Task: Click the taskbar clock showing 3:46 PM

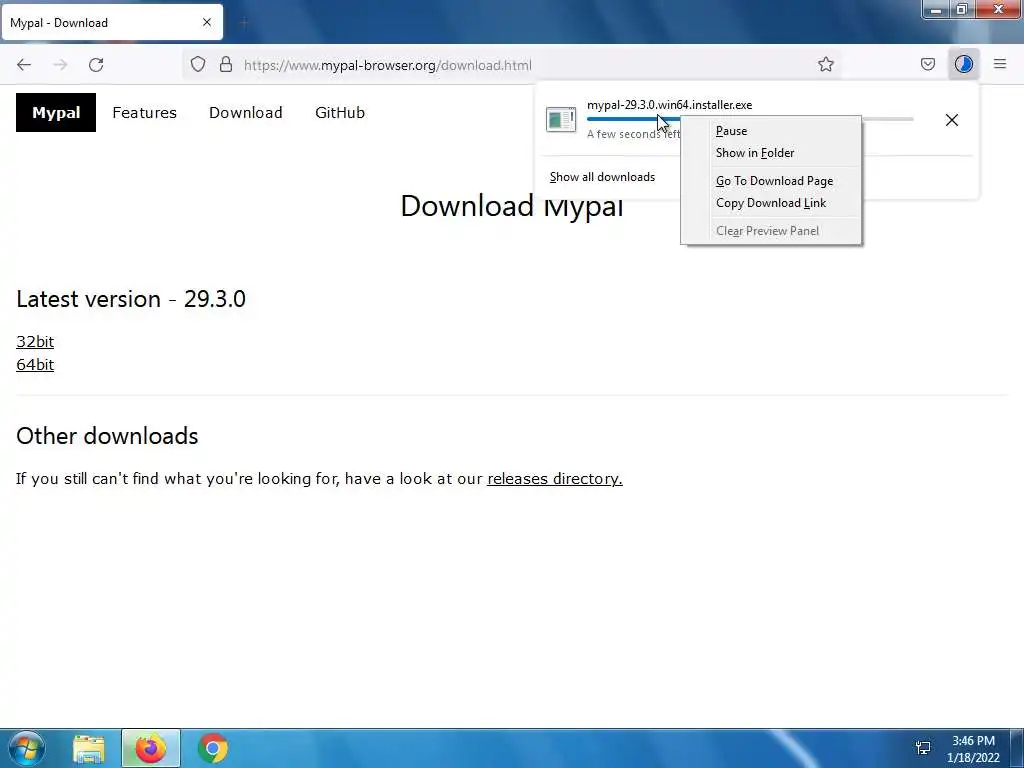Action: 973,749
